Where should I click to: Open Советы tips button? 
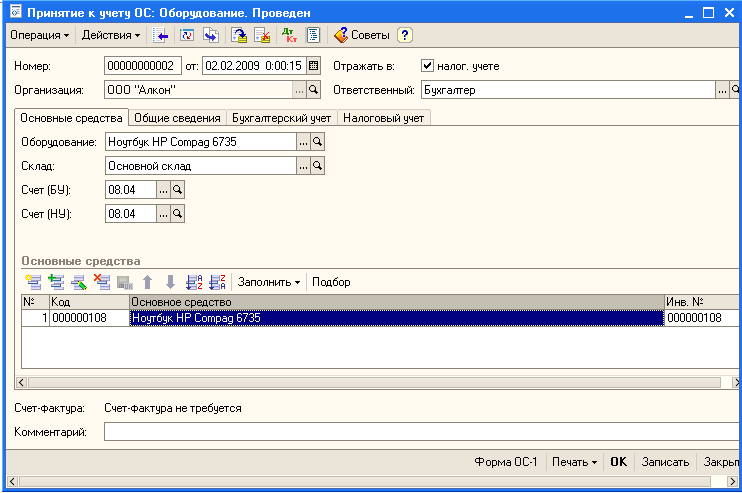362,35
